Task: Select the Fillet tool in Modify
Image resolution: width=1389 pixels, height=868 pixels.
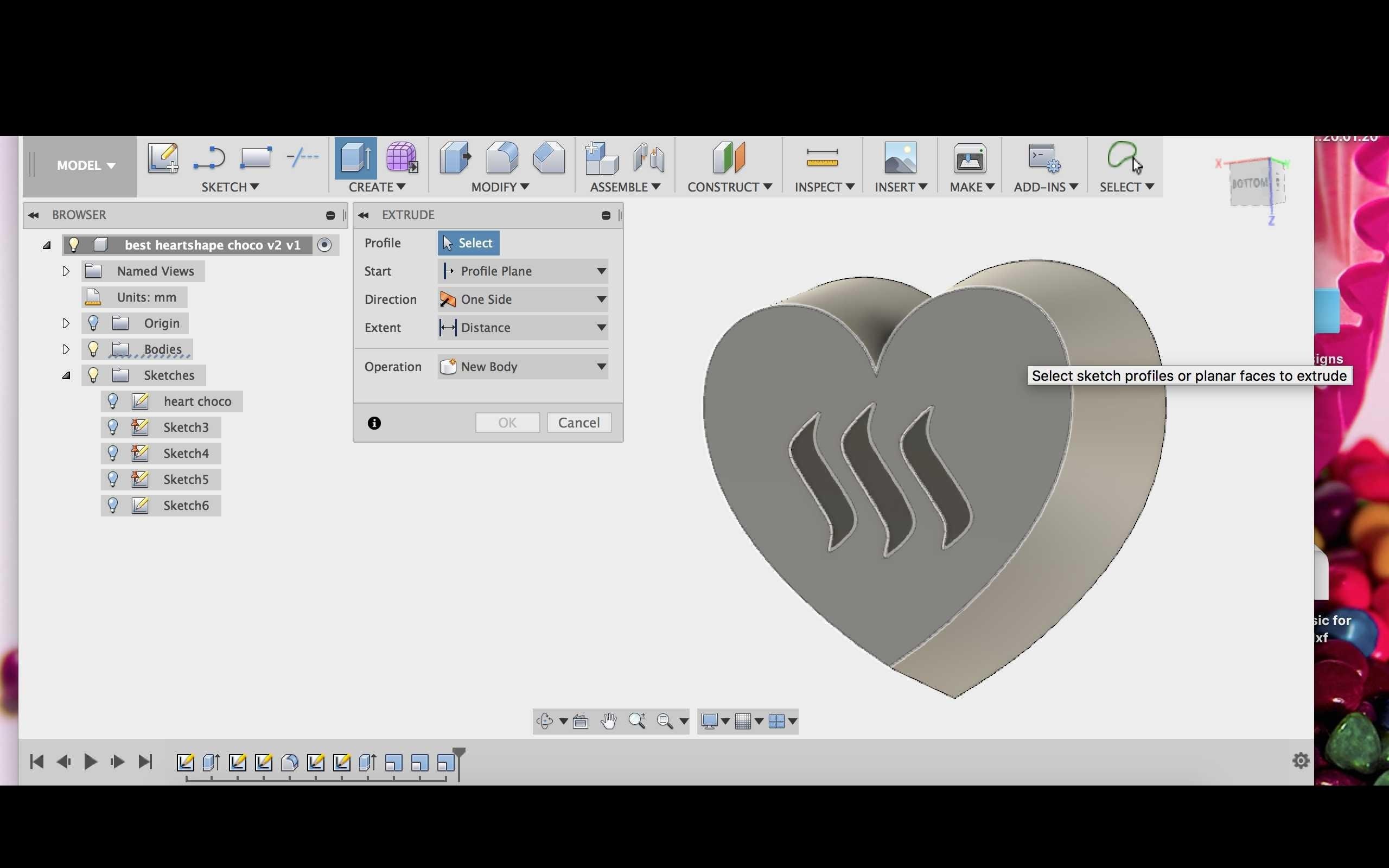Action: click(x=502, y=158)
